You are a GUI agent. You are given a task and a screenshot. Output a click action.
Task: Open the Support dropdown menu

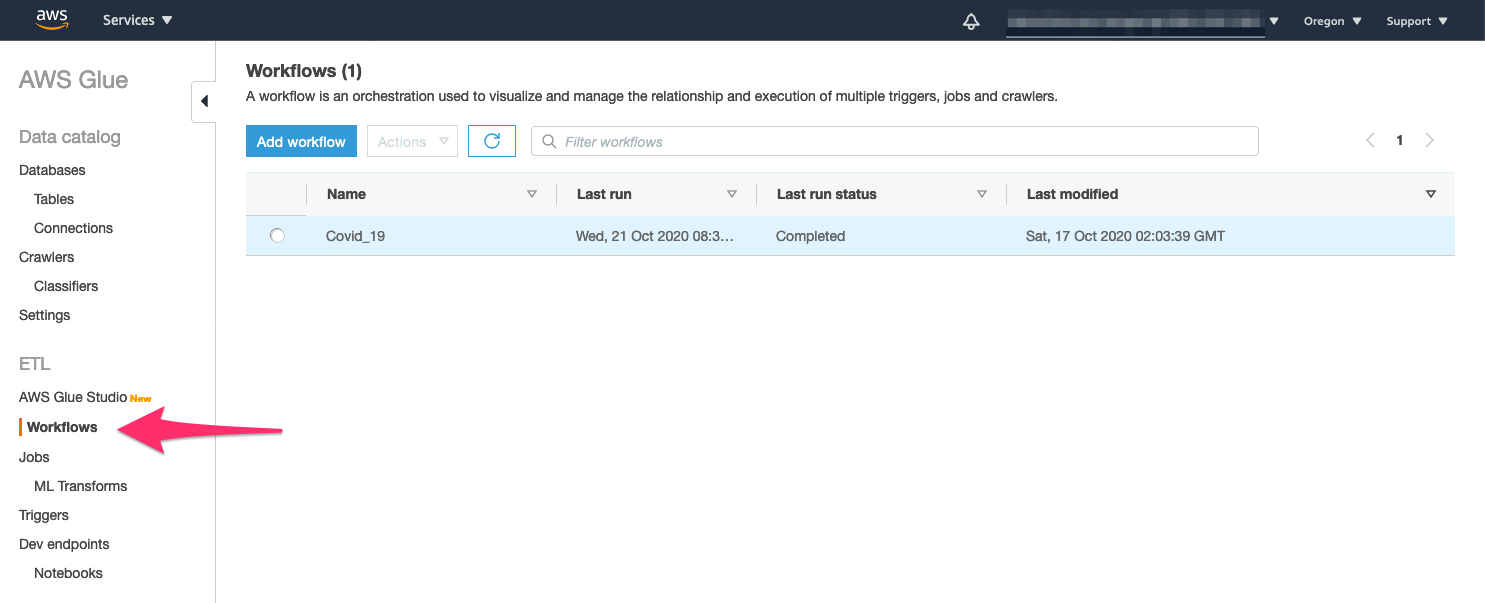[1416, 21]
